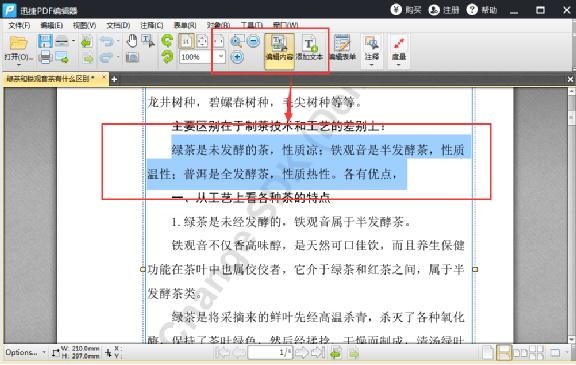Viewport: 576px width, 365px height.
Task: Click the scanner icon in toolbar
Action: (x=62, y=41)
